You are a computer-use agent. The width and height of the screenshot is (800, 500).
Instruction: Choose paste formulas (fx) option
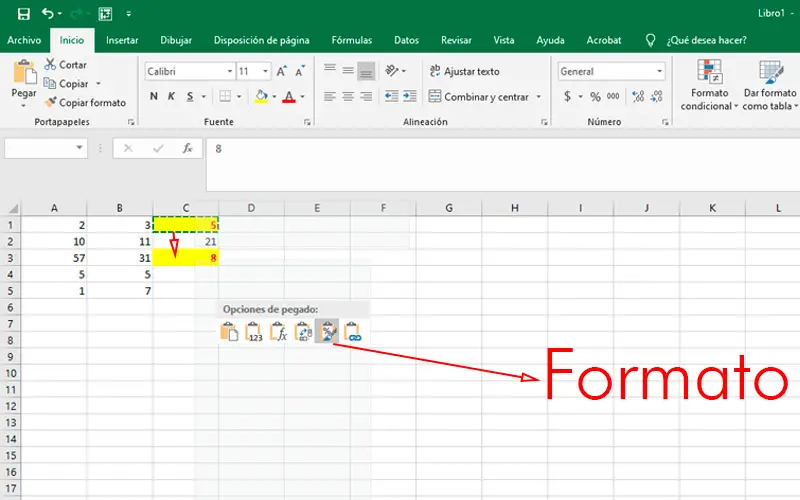pos(278,332)
